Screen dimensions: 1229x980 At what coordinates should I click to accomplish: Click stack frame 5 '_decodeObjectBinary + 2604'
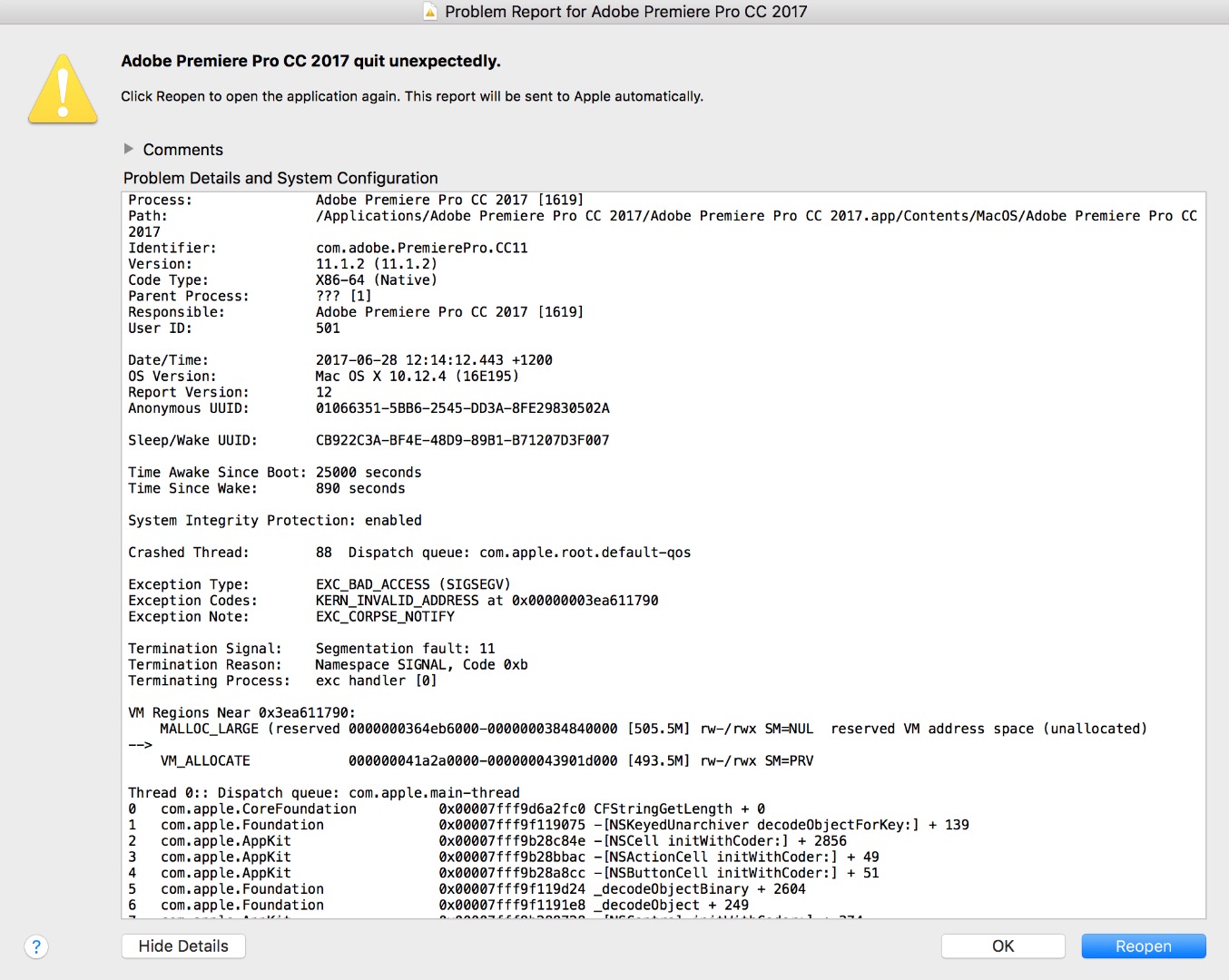700,889
